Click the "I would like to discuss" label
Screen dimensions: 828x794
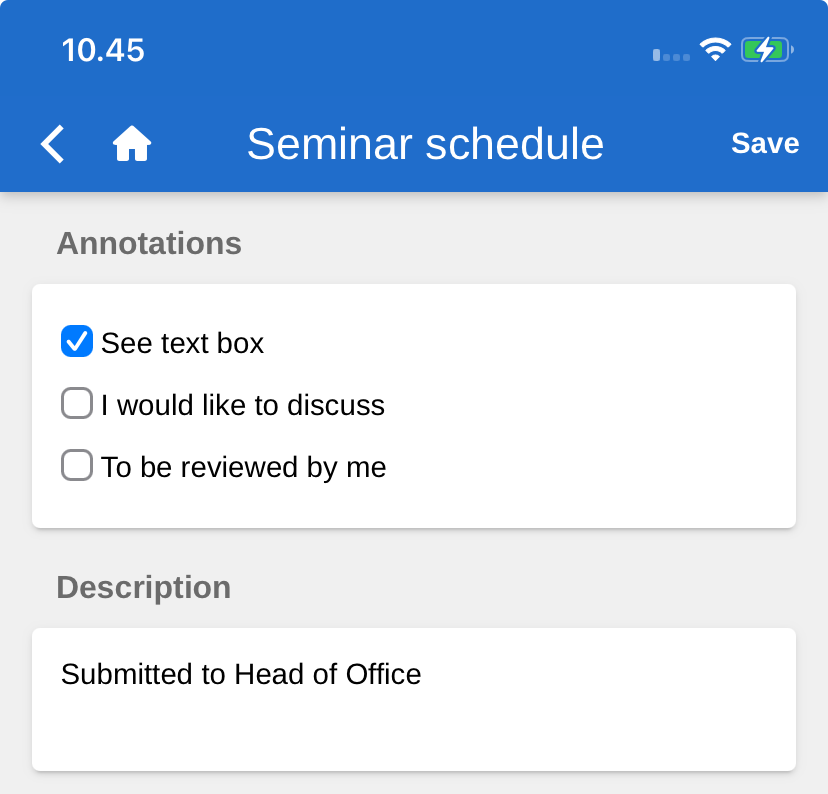242,405
